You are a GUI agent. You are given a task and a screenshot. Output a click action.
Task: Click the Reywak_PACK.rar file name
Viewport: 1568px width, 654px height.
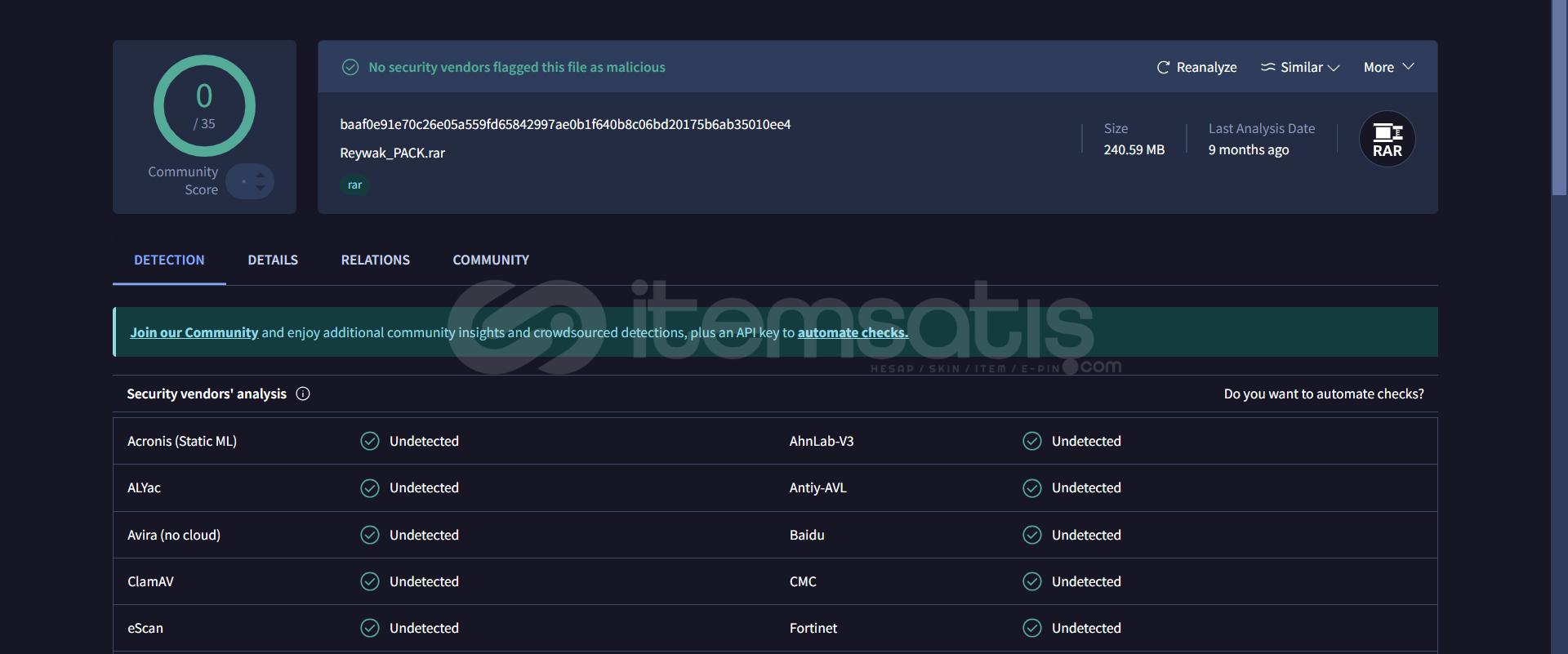pos(392,153)
